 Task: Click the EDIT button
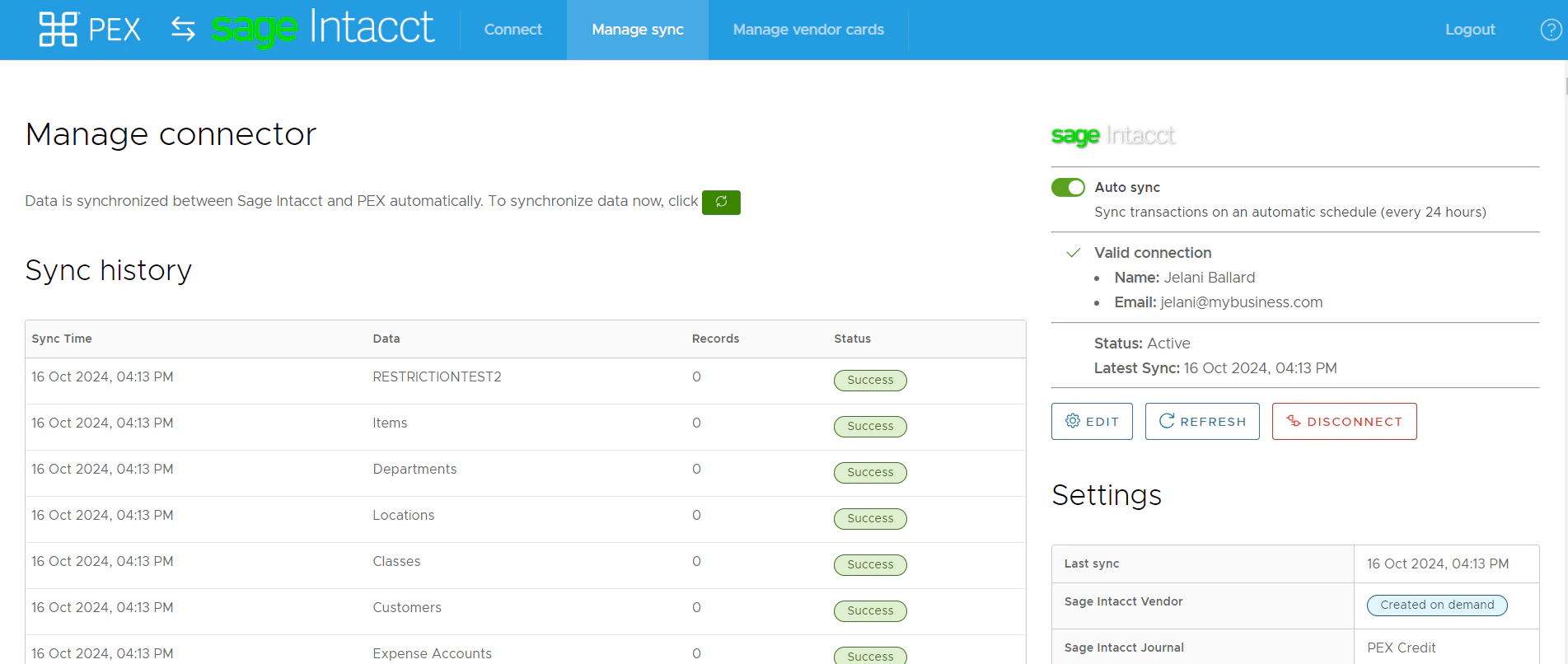1092,421
